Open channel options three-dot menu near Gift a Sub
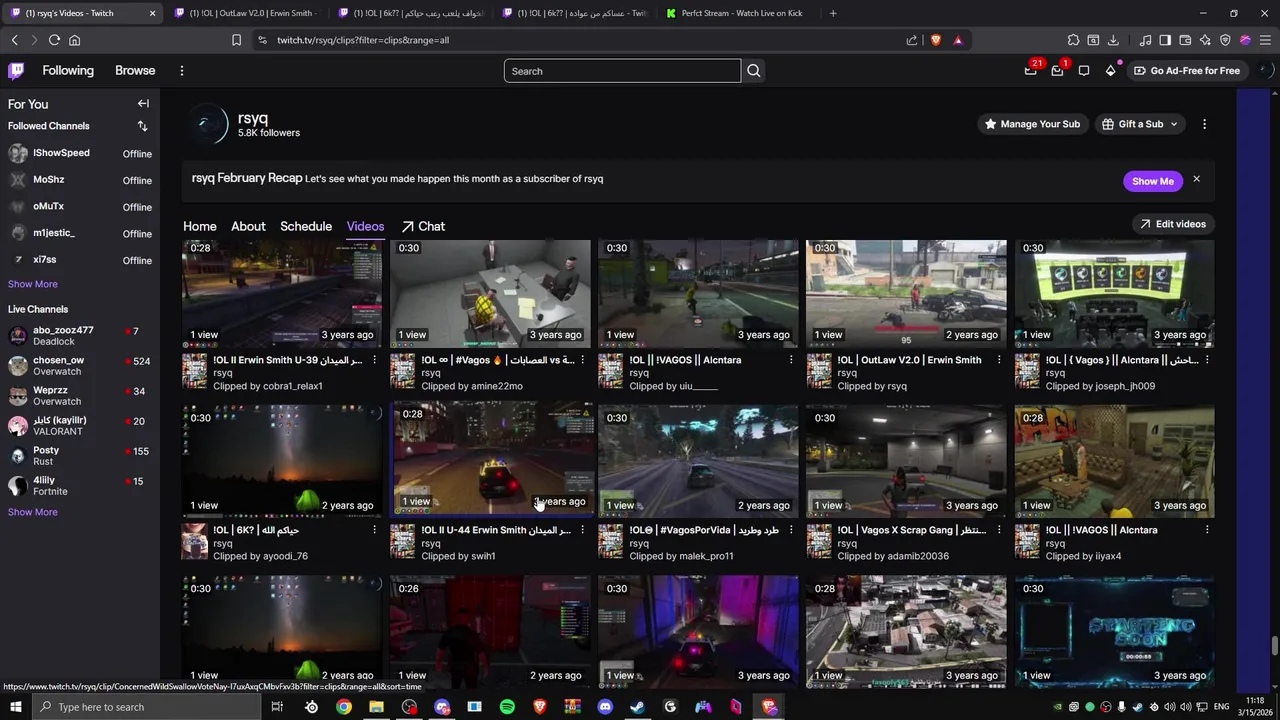 1204,124
